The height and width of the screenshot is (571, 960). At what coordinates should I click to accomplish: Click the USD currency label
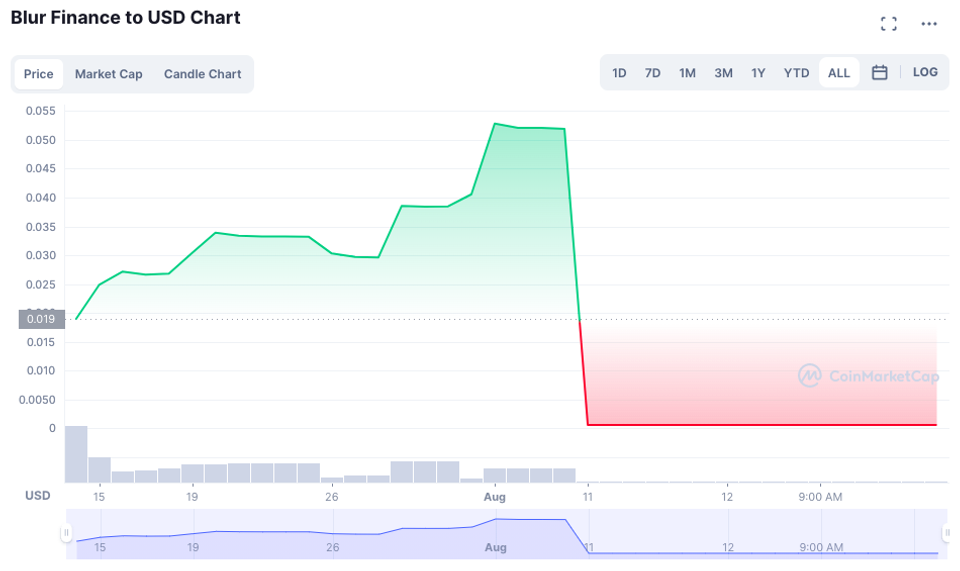(37, 496)
